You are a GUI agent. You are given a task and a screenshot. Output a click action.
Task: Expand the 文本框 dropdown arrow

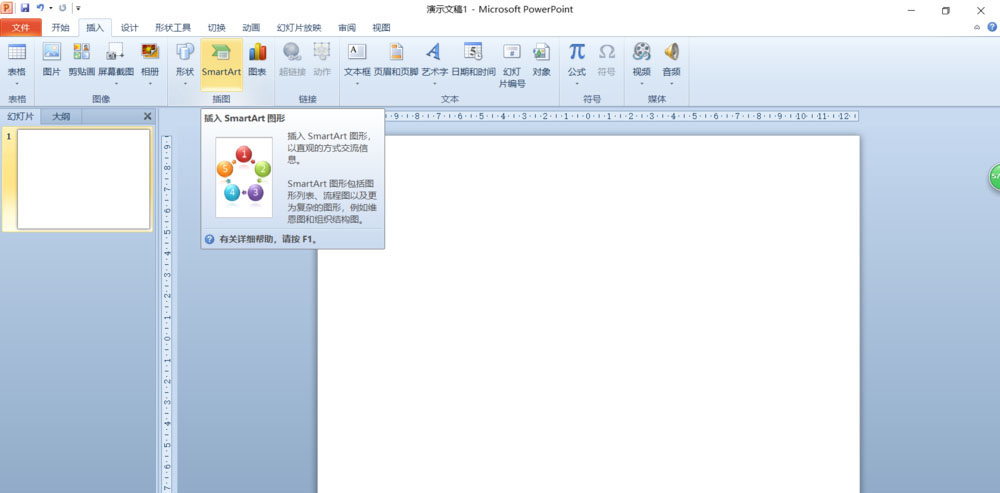(357, 84)
